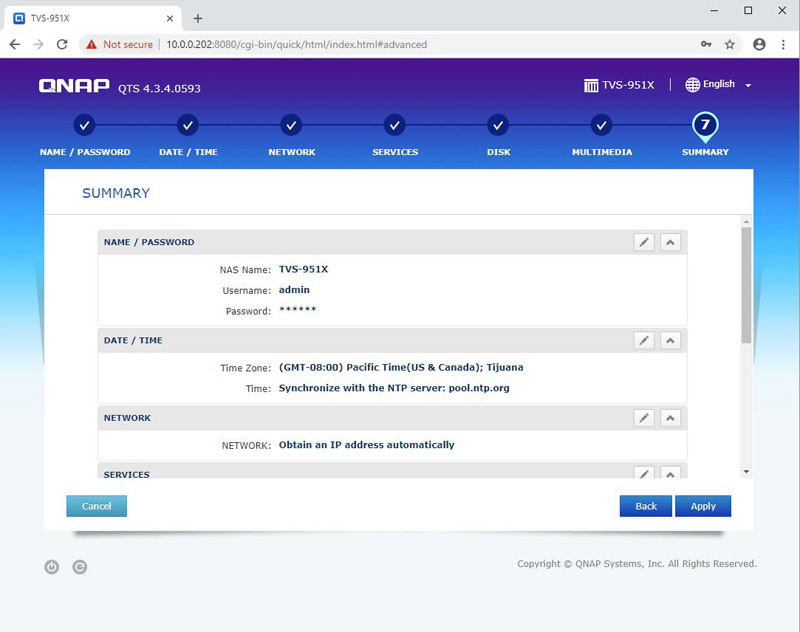Bookmark this page with star icon
Screen dimensions: 800x632
(730, 44)
